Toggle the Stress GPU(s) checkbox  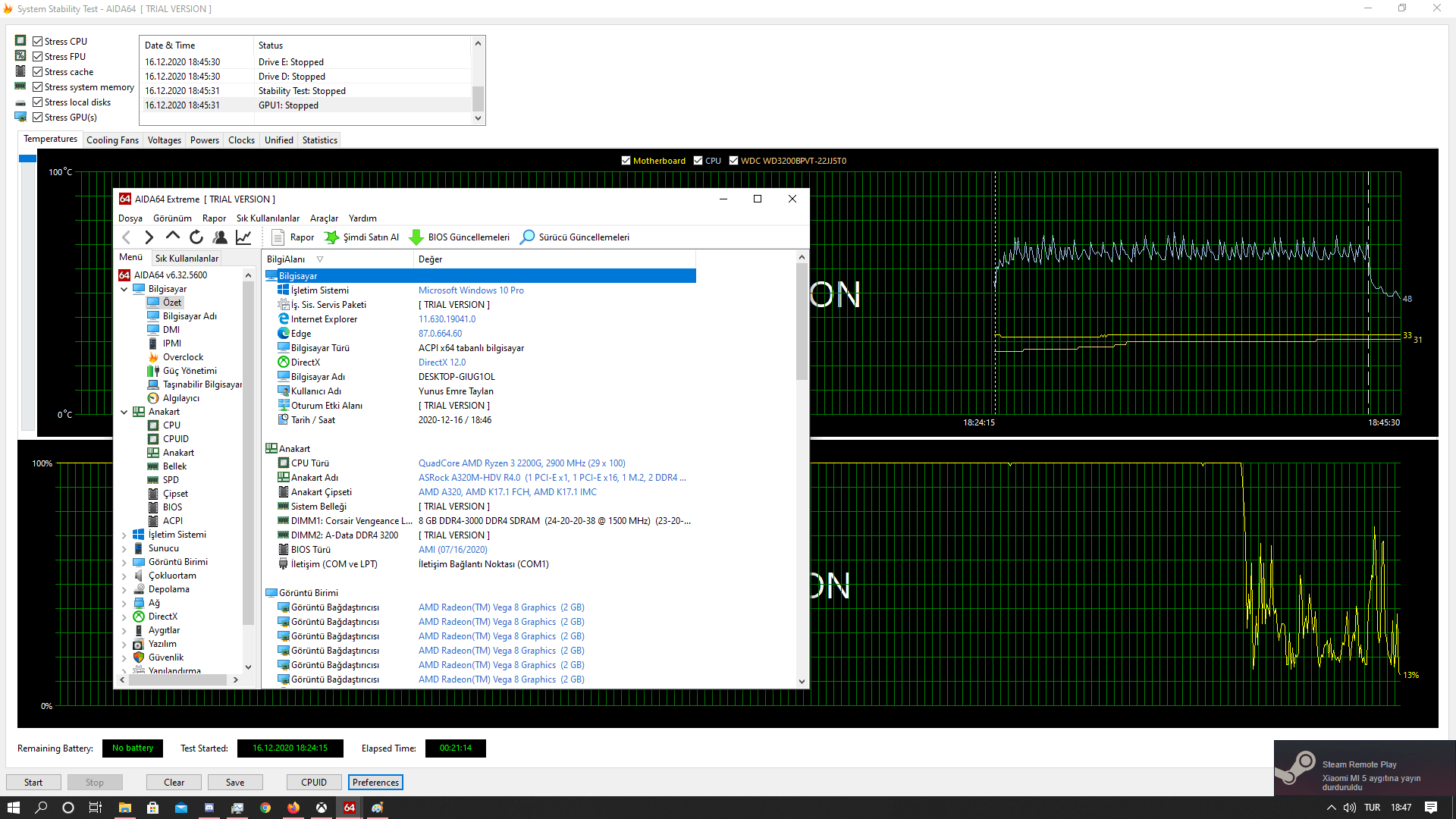click(x=37, y=118)
